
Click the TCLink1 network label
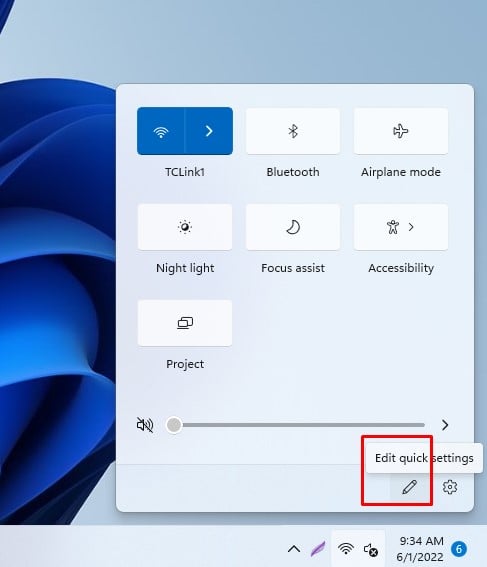(185, 172)
